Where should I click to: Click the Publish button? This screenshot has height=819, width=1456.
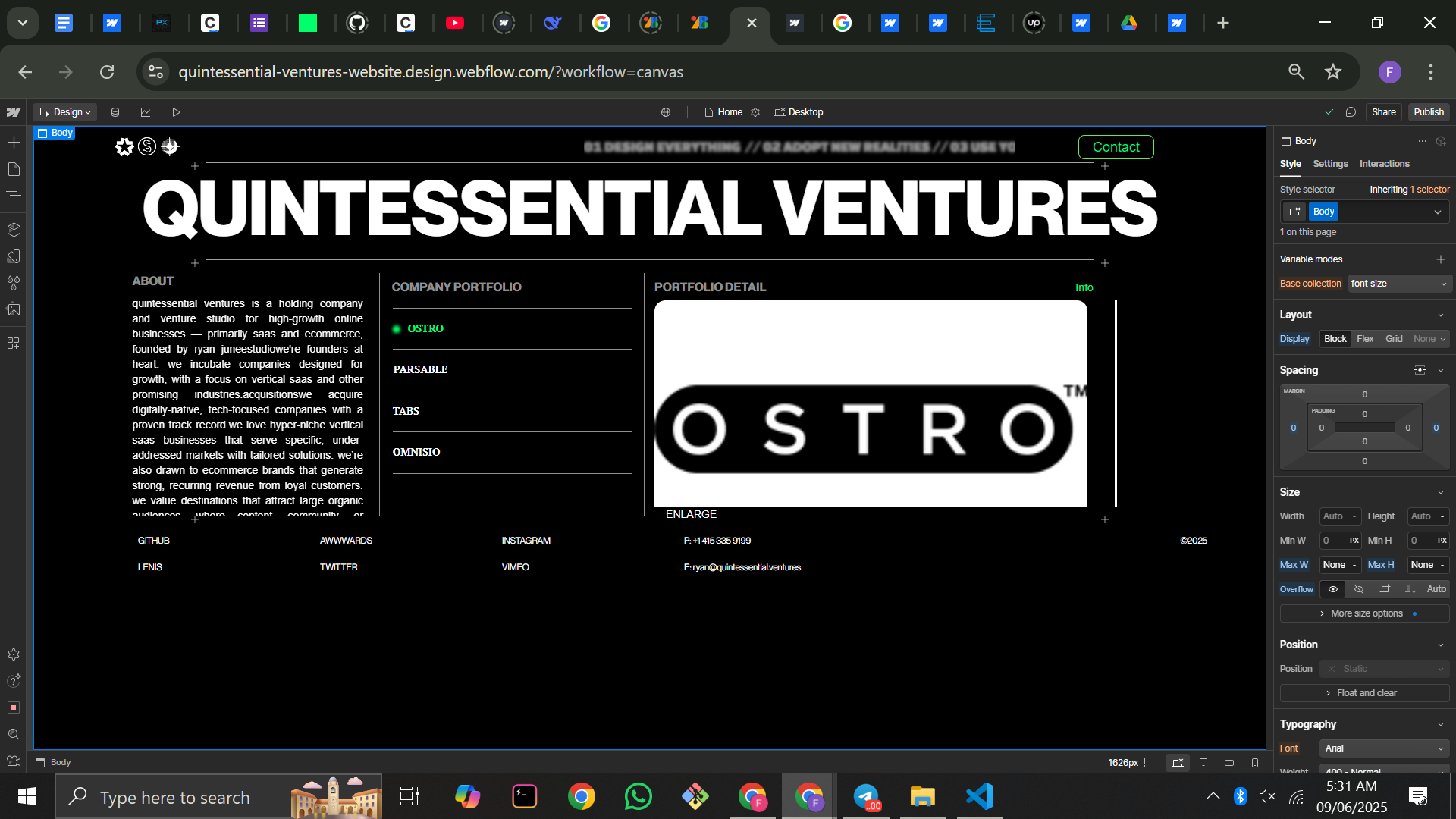point(1429,112)
